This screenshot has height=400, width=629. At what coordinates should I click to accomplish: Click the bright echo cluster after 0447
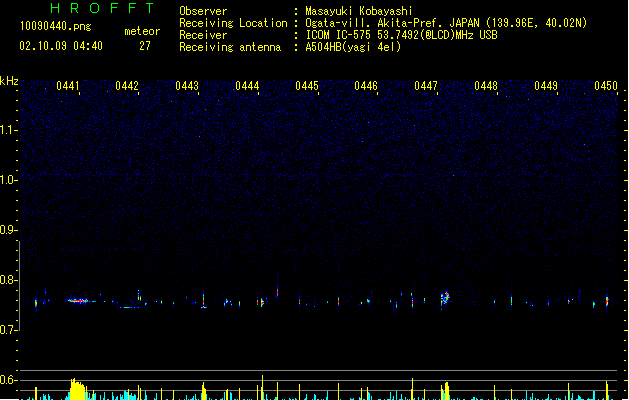tap(445, 298)
